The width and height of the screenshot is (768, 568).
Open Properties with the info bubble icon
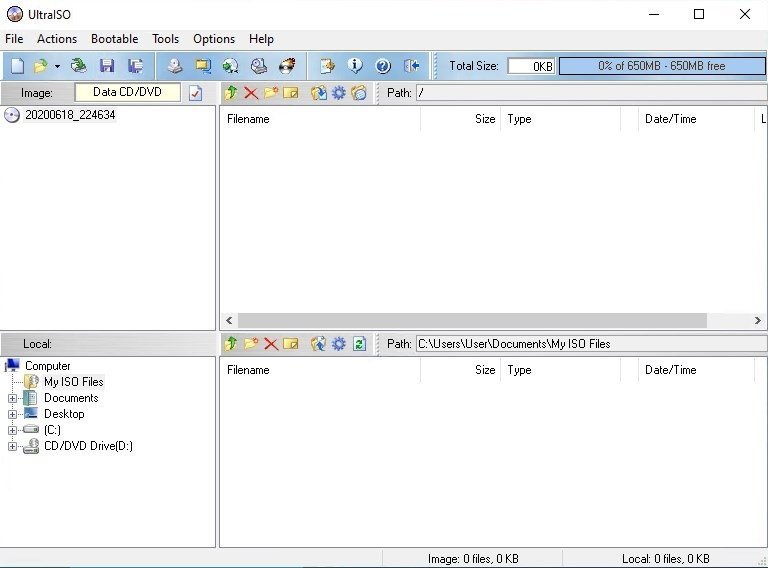355,66
